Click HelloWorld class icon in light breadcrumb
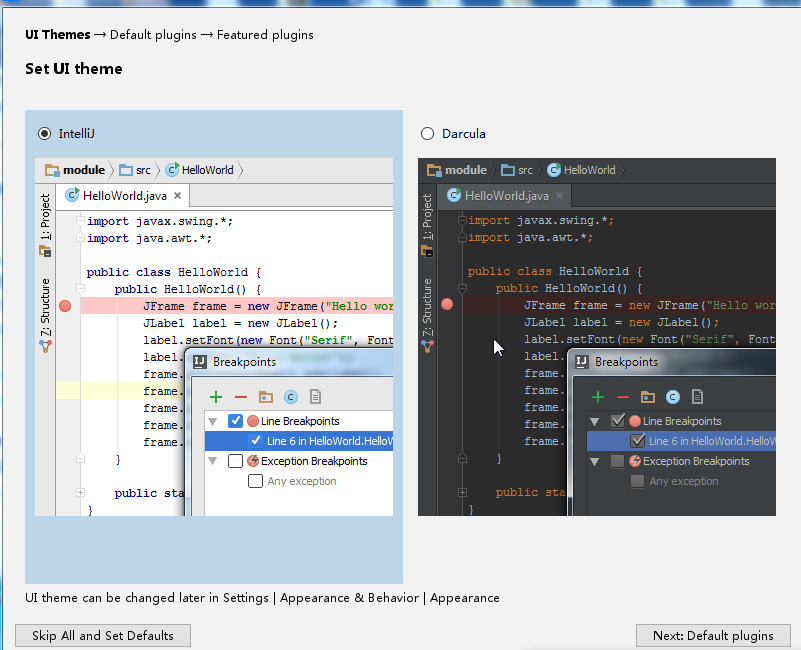Viewport: 801px width, 650px height. [x=173, y=170]
